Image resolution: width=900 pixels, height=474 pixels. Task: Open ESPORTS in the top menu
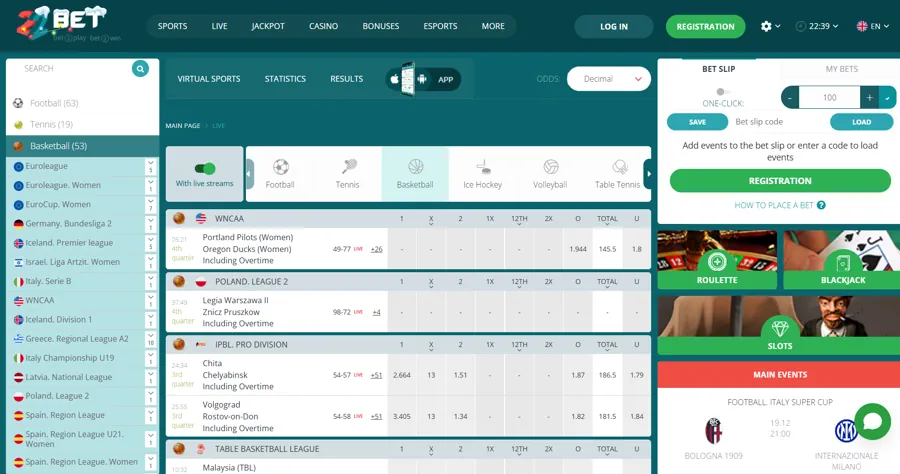pyautogui.click(x=440, y=26)
